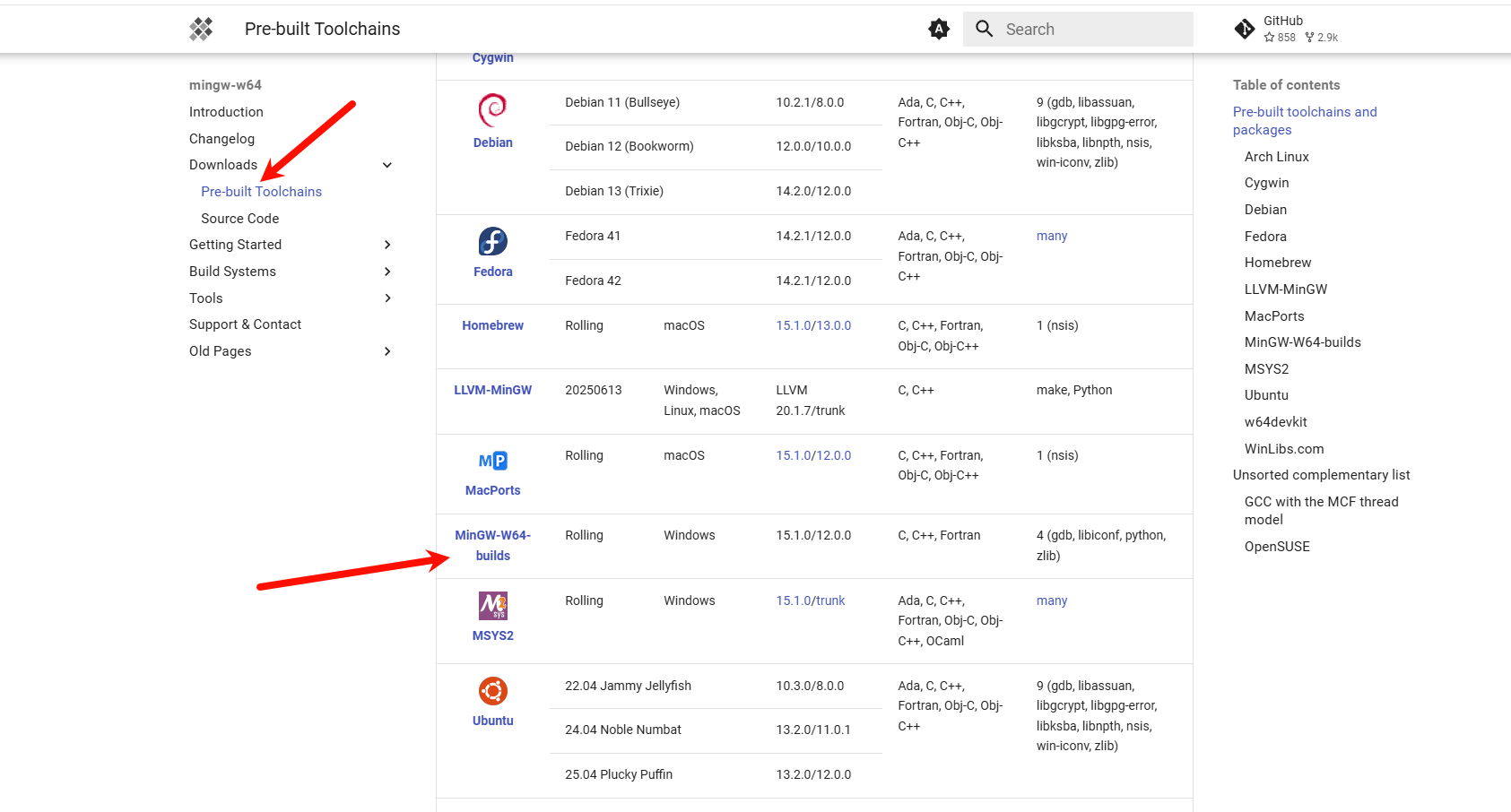Expand the Build Systems section chevron
This screenshot has width=1511, height=812.
(387, 272)
